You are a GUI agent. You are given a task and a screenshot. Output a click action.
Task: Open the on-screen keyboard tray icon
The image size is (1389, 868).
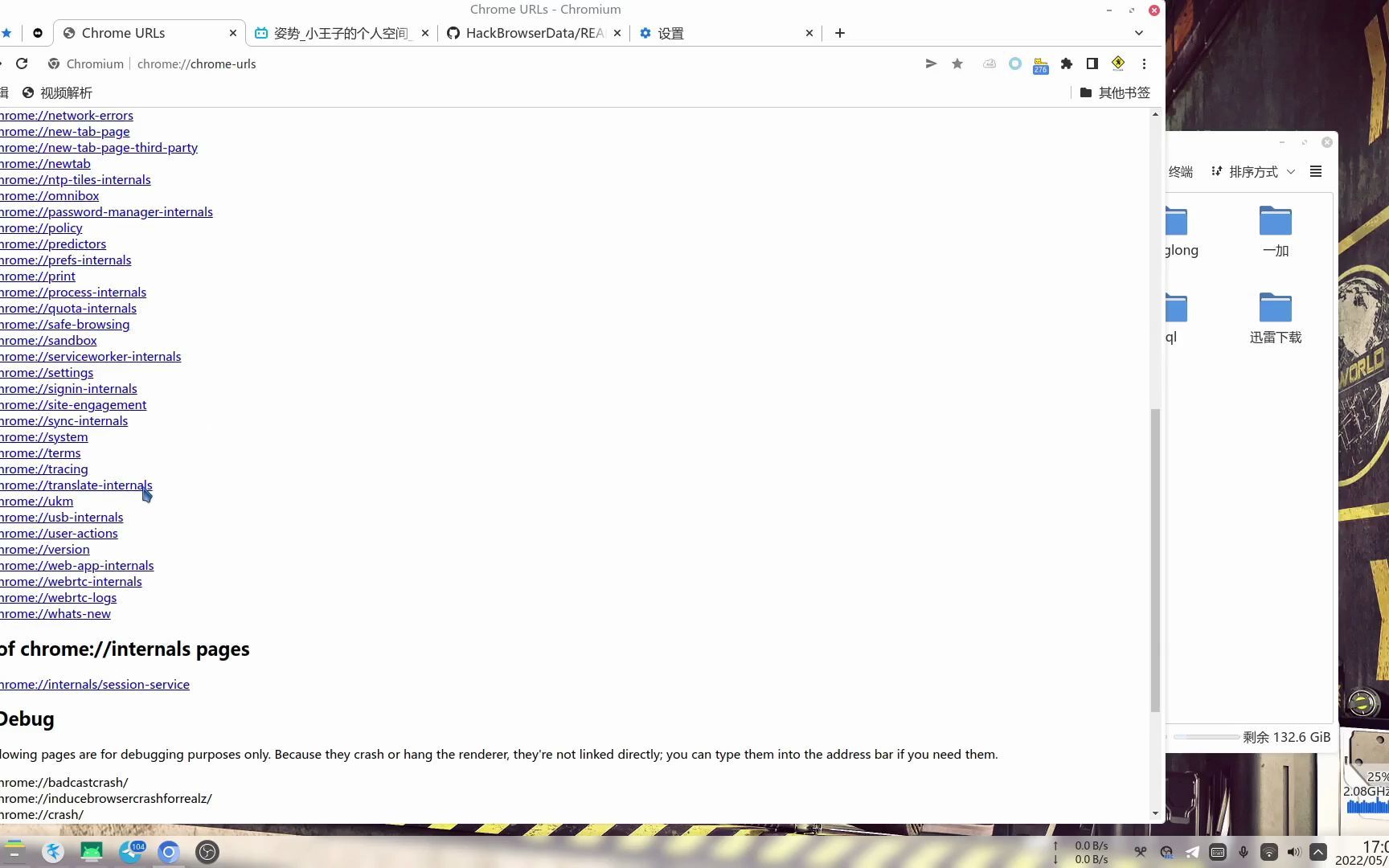pos(1218,852)
